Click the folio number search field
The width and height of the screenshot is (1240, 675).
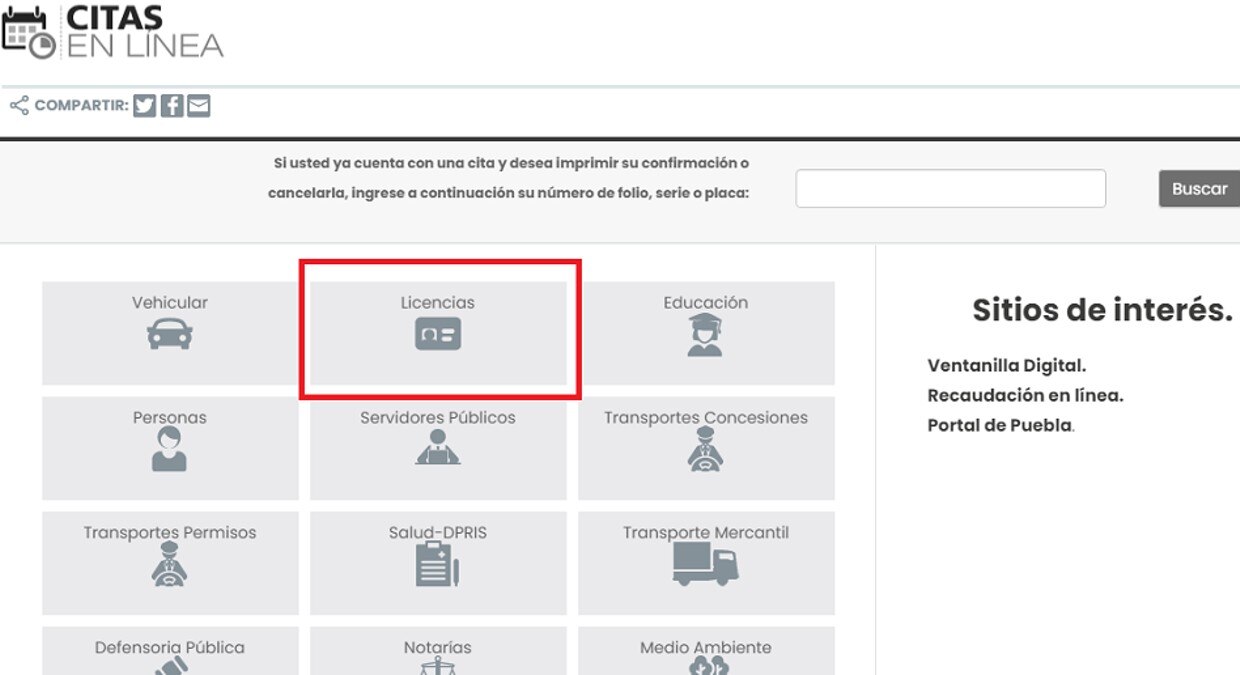point(950,189)
